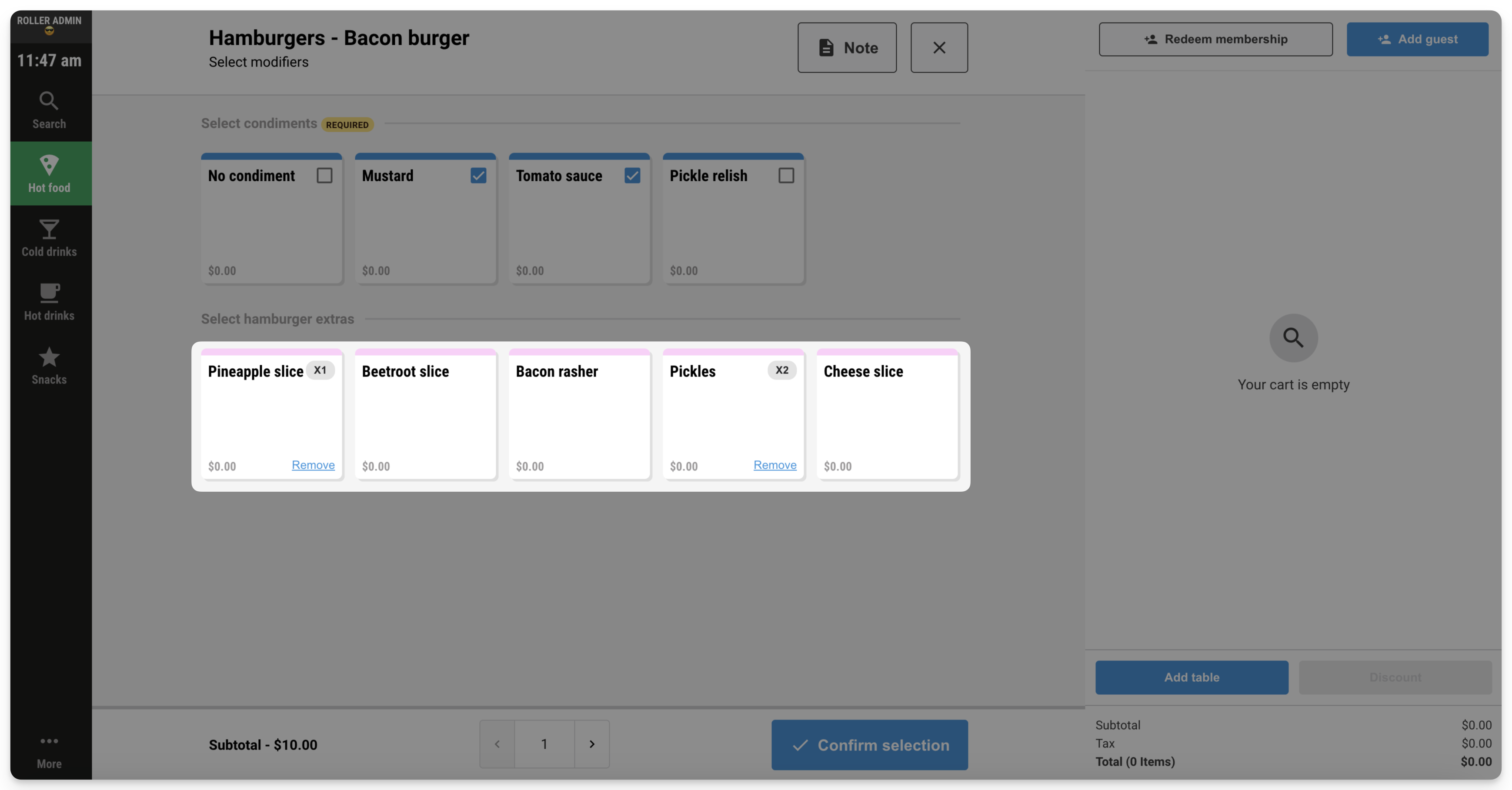This screenshot has height=790, width=1512.
Task: Click the Subtotal - $10.00 text
Action: click(x=263, y=745)
